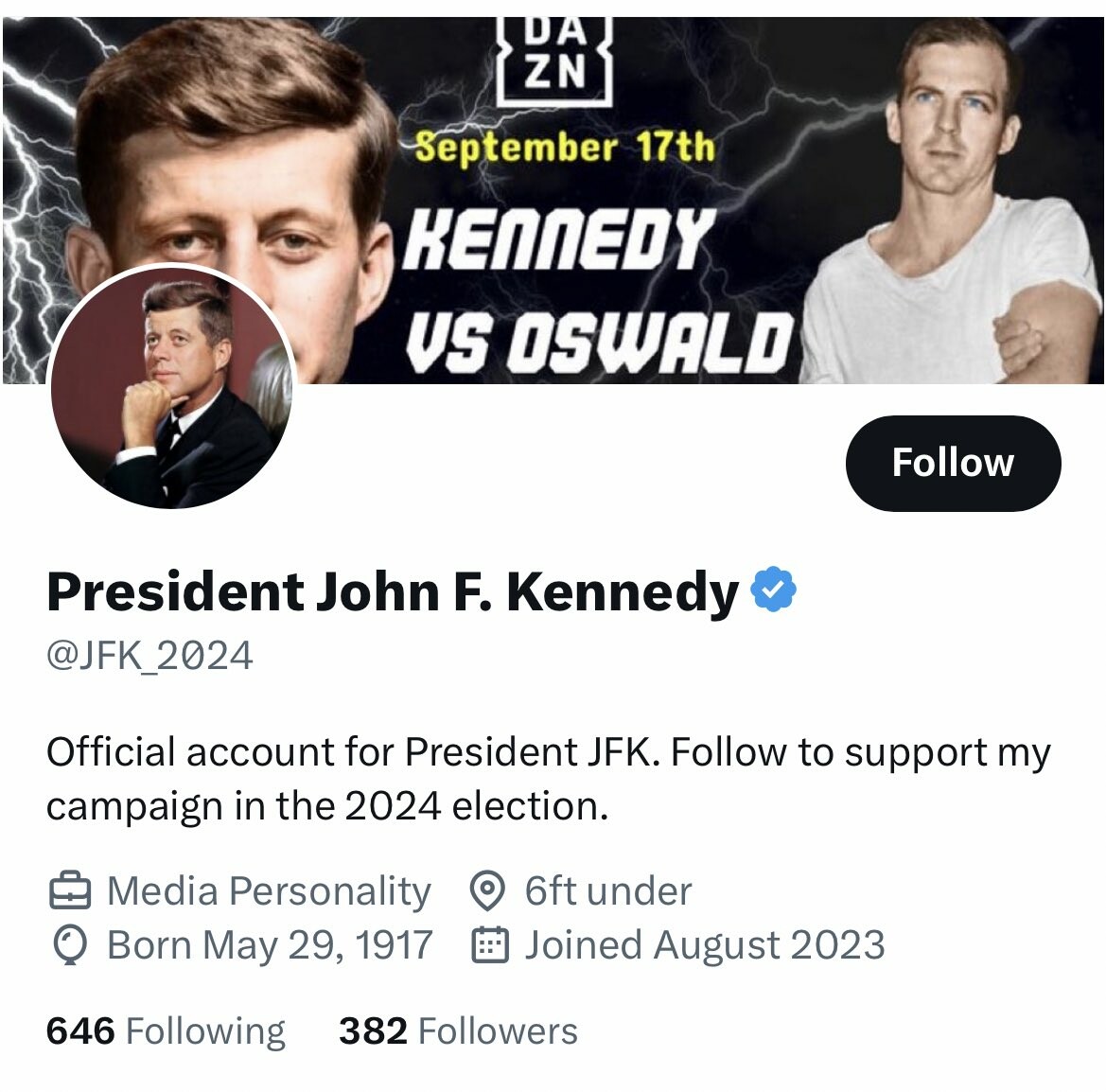Click the Media Personality category label
Image resolution: width=1106 pixels, height=1092 pixels.
tap(269, 891)
